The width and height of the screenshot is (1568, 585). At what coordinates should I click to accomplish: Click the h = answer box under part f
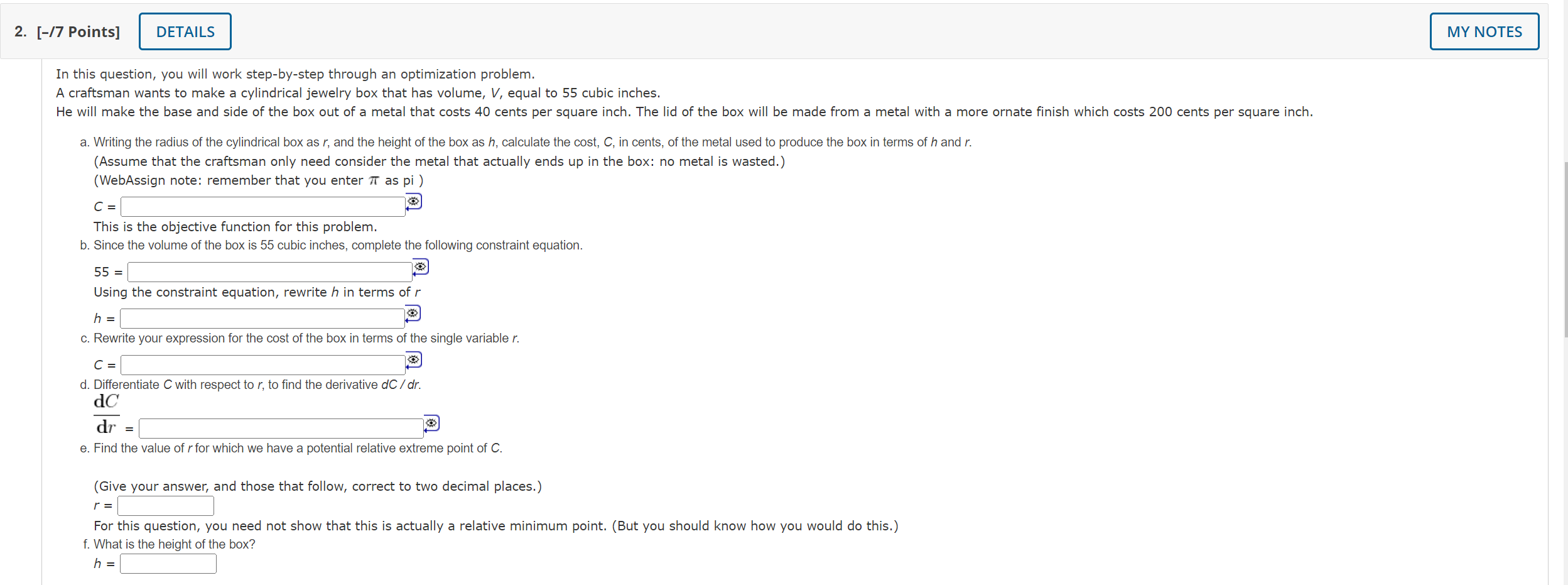[168, 564]
